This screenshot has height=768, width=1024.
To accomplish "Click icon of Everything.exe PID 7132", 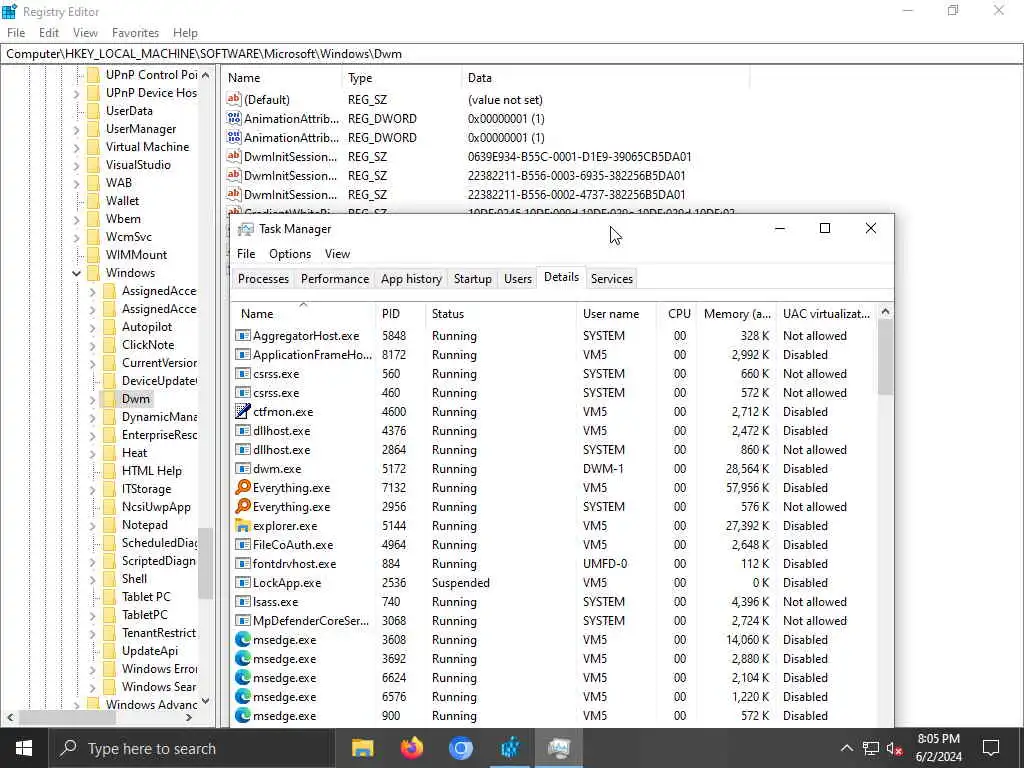I will click(243, 488).
